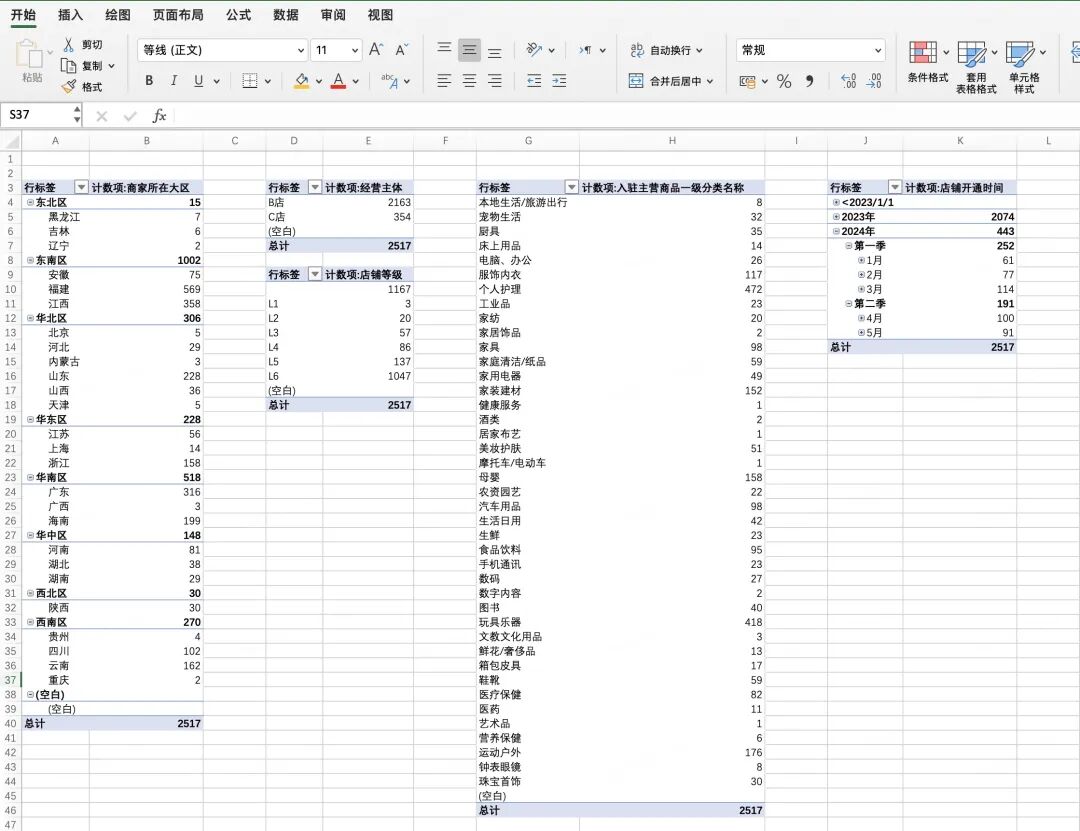Click the italic formatting icon
1080x831 pixels.
(x=174, y=81)
